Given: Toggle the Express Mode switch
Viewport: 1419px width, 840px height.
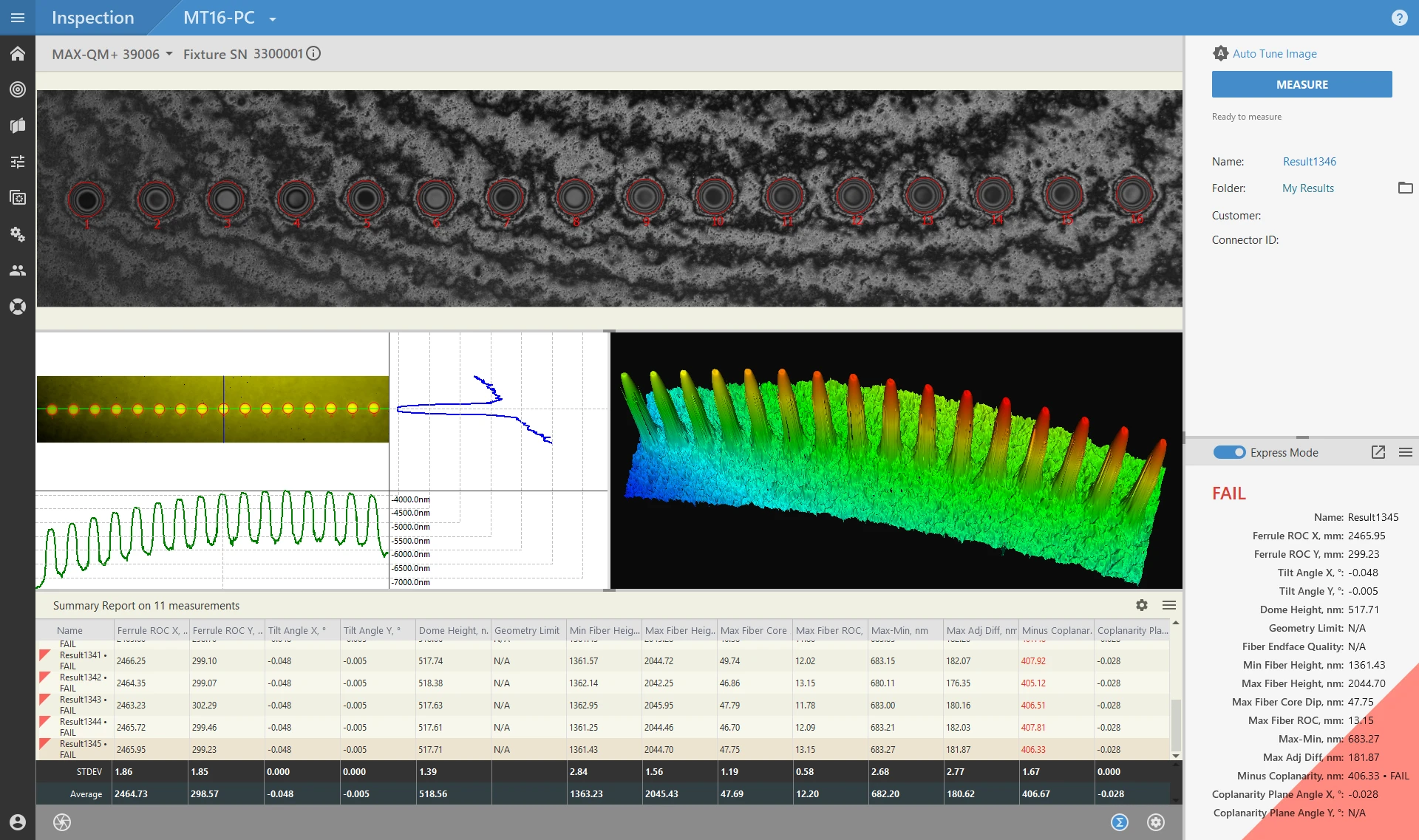Looking at the screenshot, I should point(1229,452).
